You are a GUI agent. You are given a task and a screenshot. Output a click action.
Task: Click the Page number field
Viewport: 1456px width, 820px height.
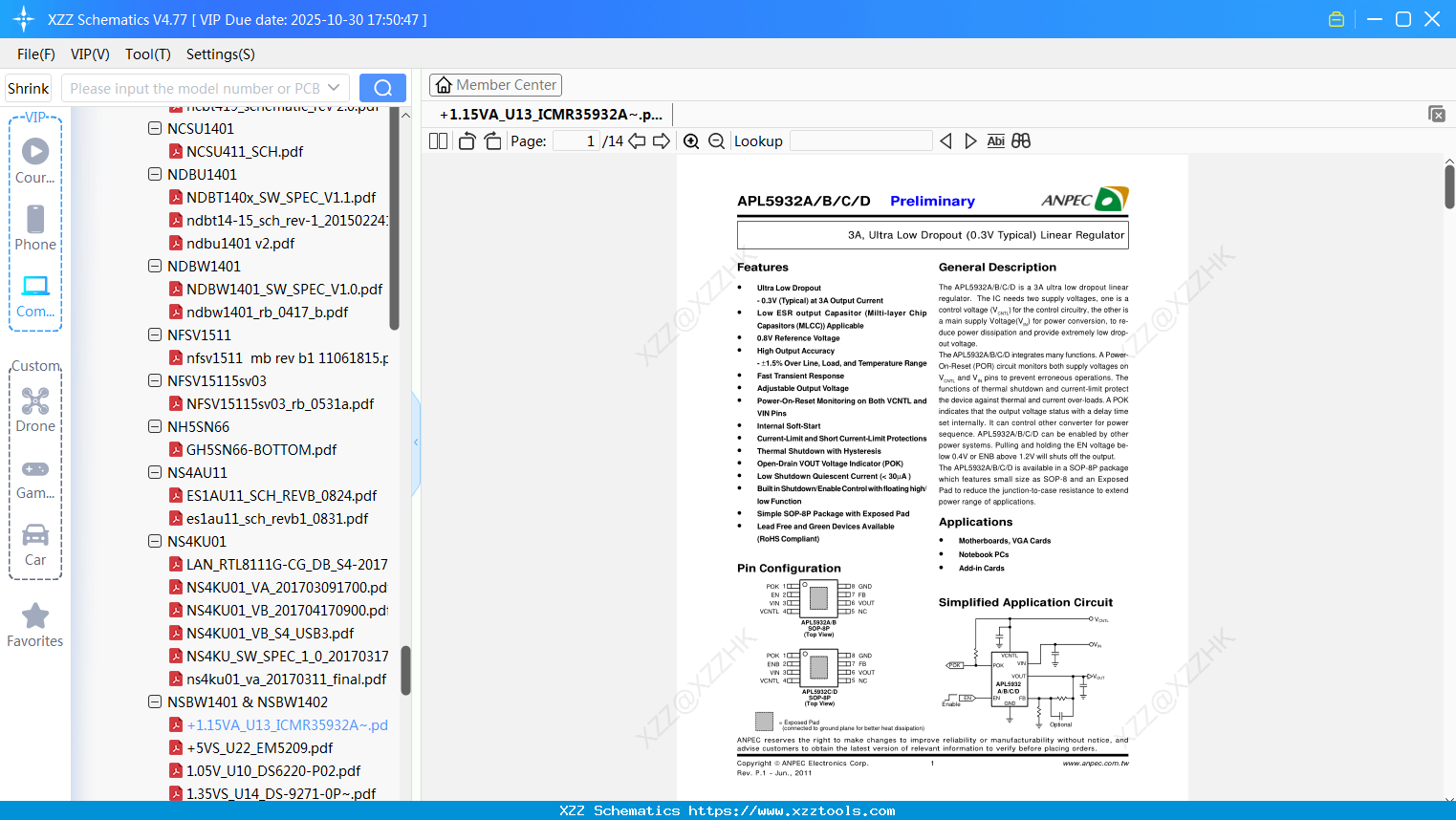point(576,141)
